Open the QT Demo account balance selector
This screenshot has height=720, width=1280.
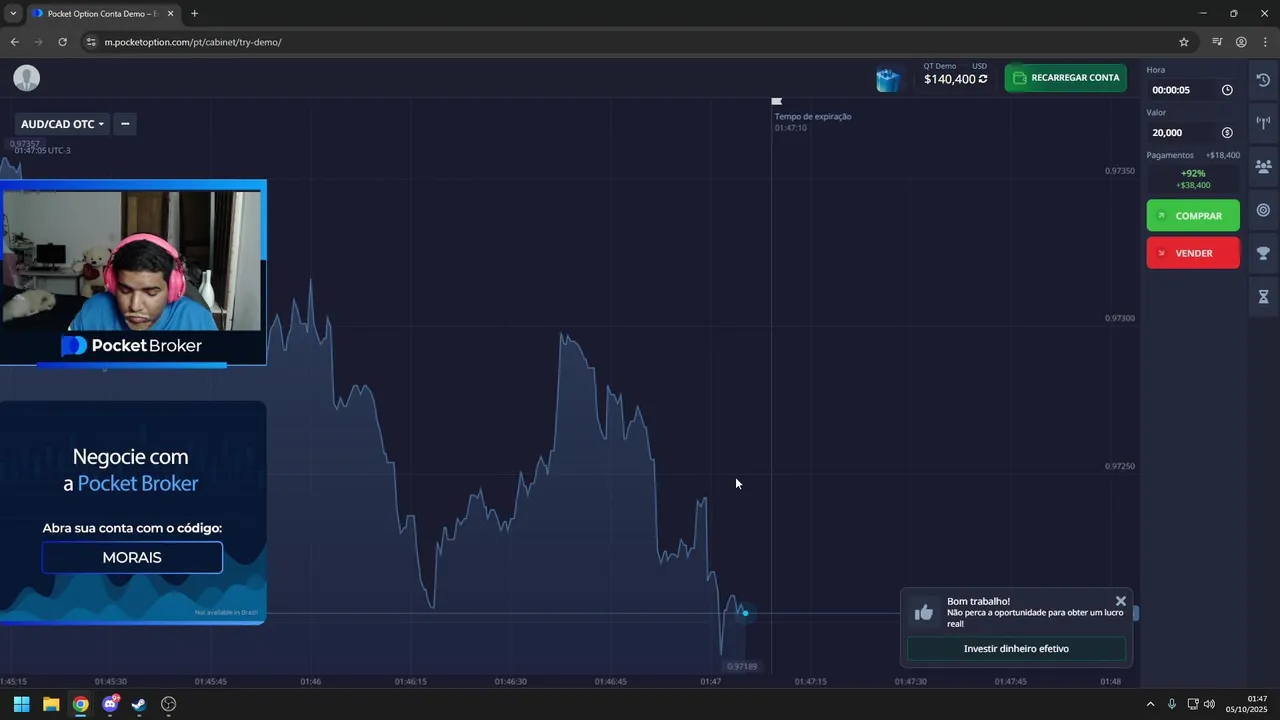coord(955,74)
